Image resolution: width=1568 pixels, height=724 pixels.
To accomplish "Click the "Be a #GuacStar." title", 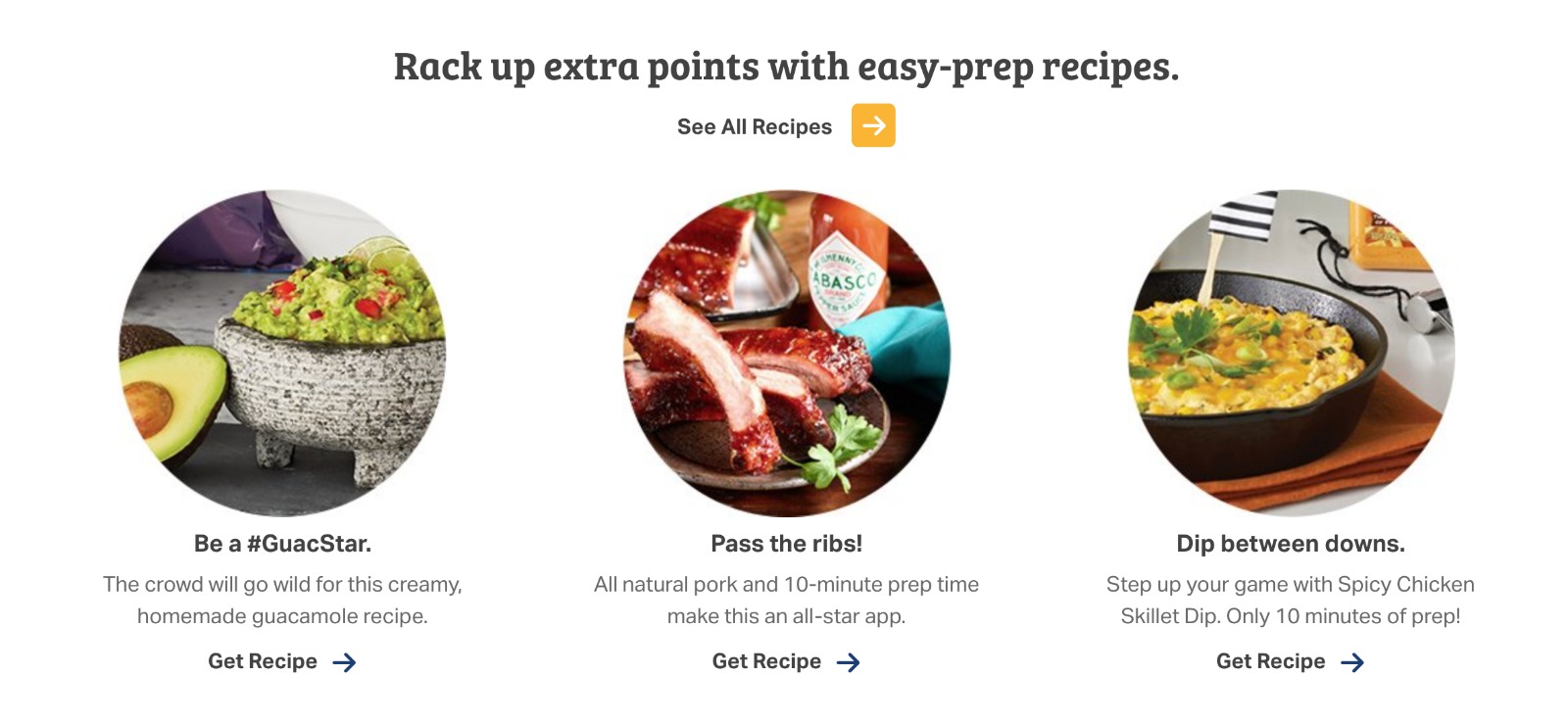I will click(282, 544).
